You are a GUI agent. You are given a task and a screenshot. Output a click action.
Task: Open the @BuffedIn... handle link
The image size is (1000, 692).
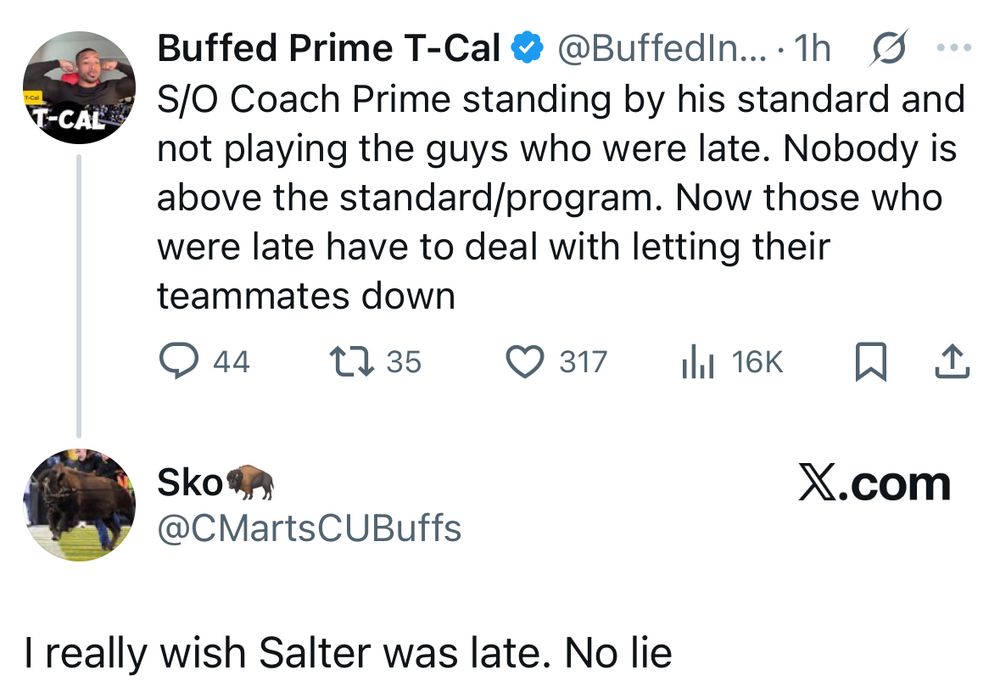pos(657,48)
